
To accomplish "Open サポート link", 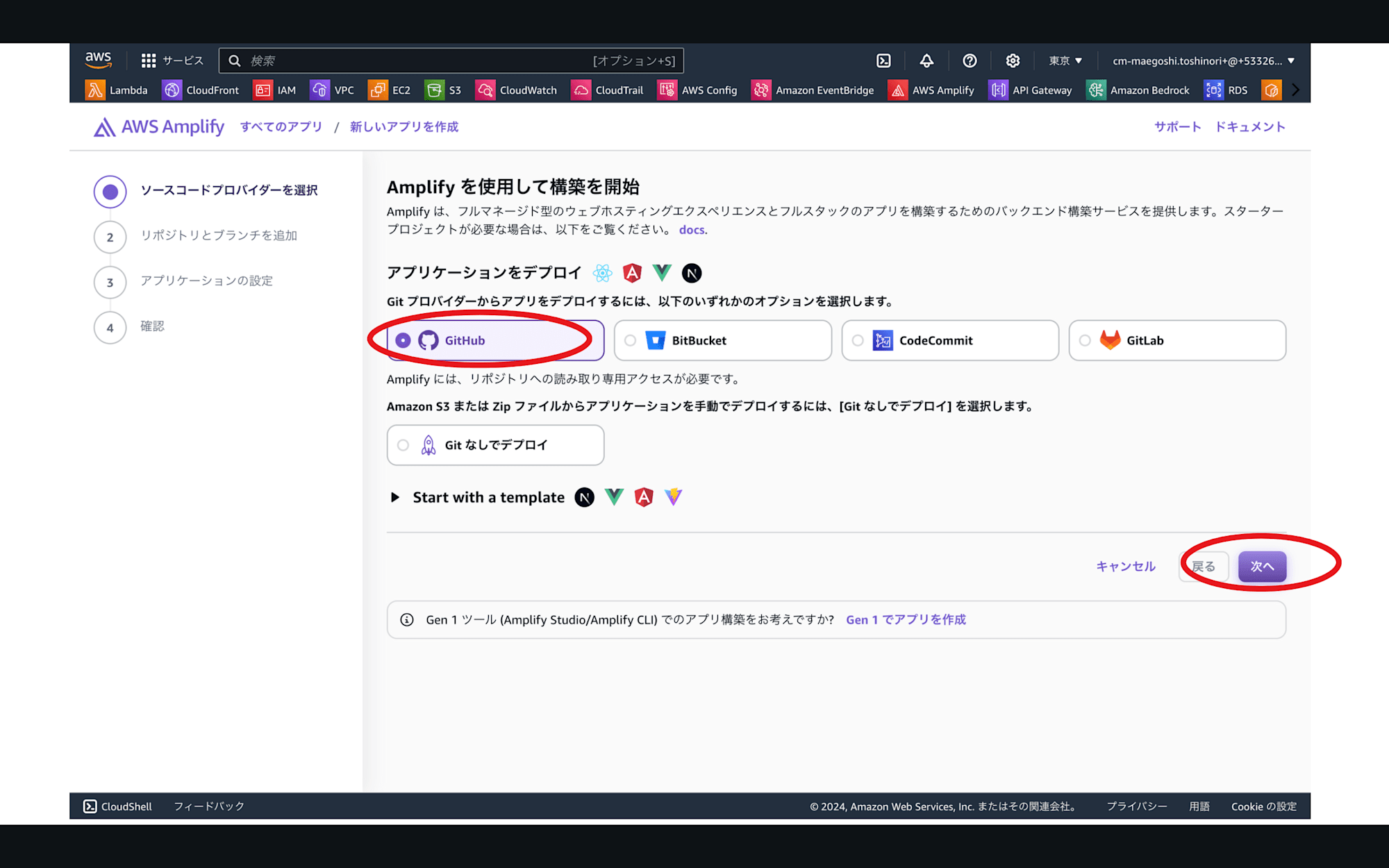I will (1177, 127).
